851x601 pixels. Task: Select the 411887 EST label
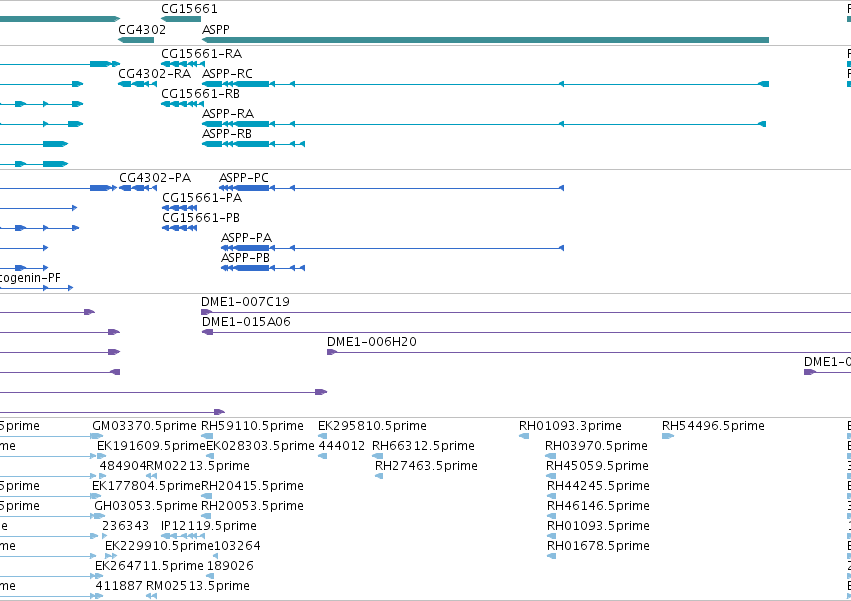click(x=119, y=586)
